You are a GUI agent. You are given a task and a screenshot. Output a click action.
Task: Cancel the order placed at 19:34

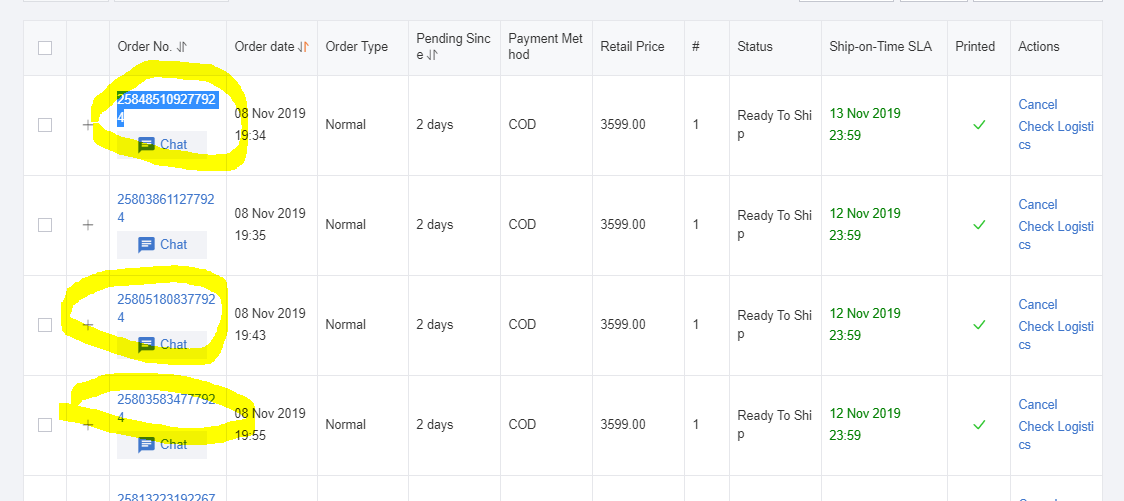[1037, 104]
